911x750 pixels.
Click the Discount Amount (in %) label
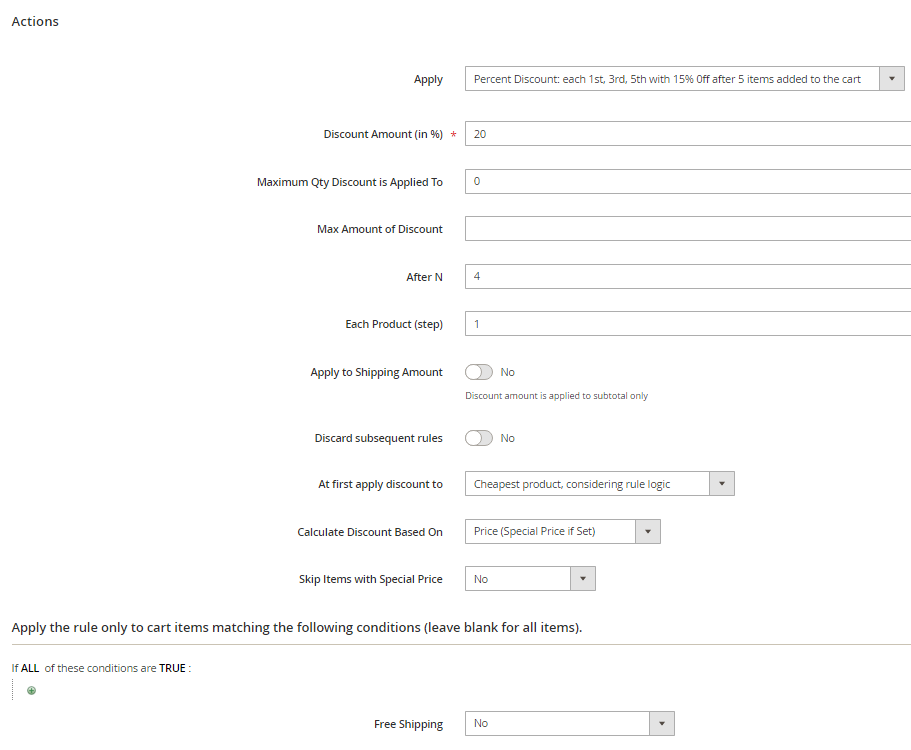click(x=383, y=134)
